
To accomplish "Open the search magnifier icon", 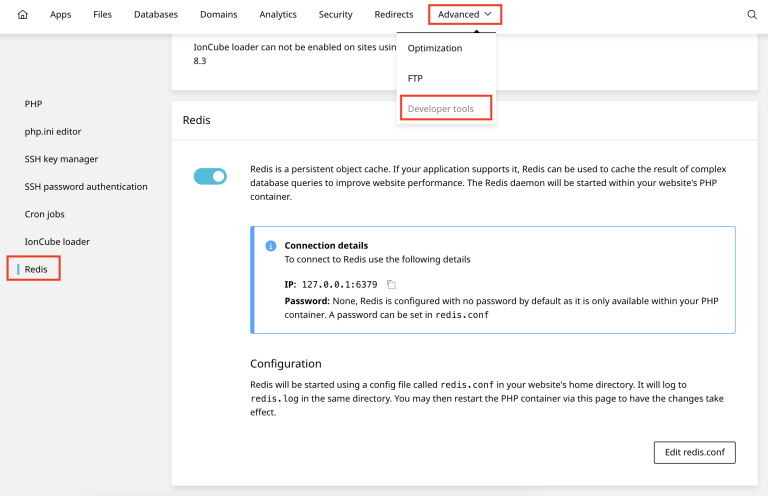I will point(752,15).
